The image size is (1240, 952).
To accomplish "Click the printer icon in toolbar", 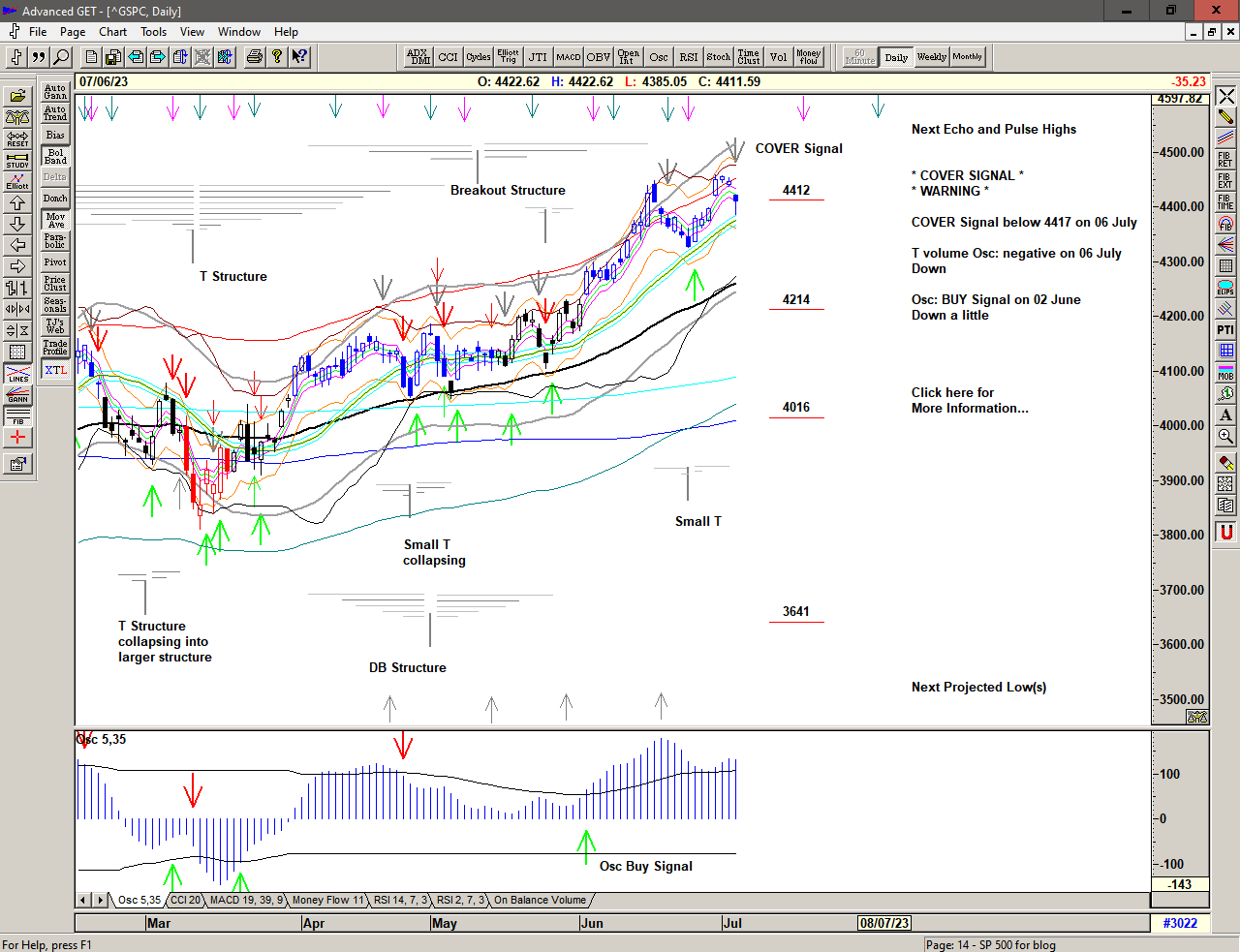I will [x=254, y=57].
